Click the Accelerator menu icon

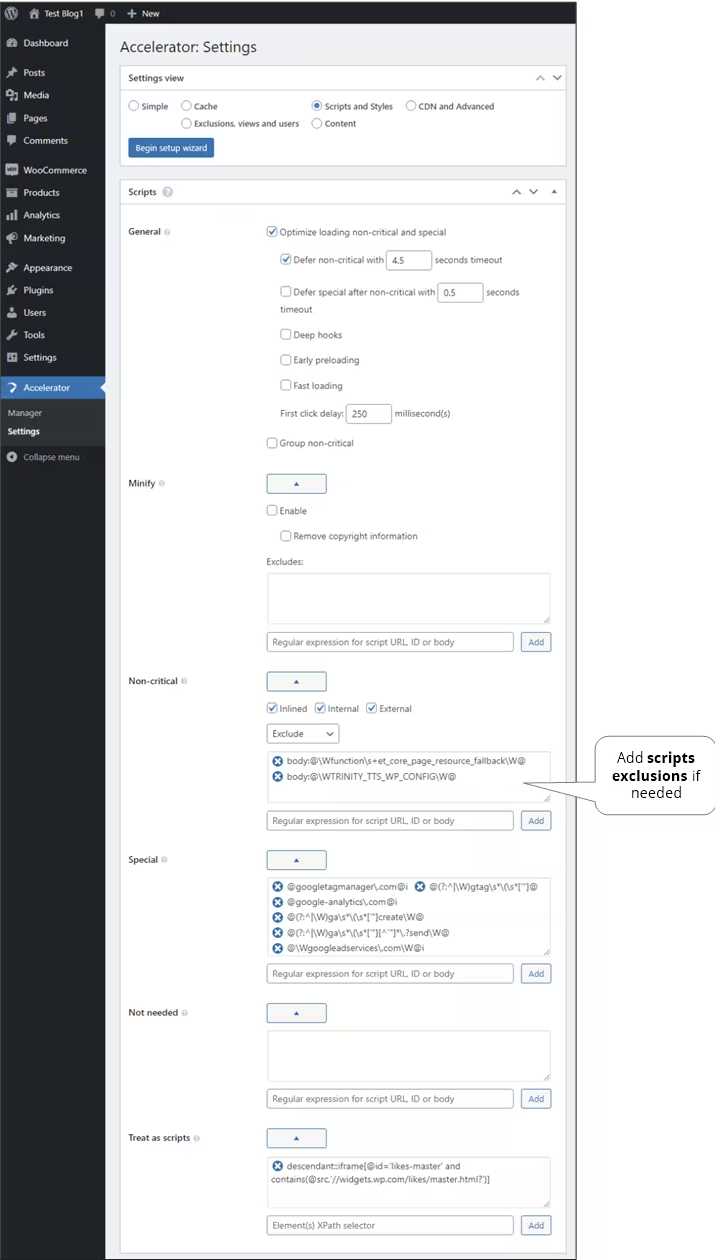click(x=12, y=388)
